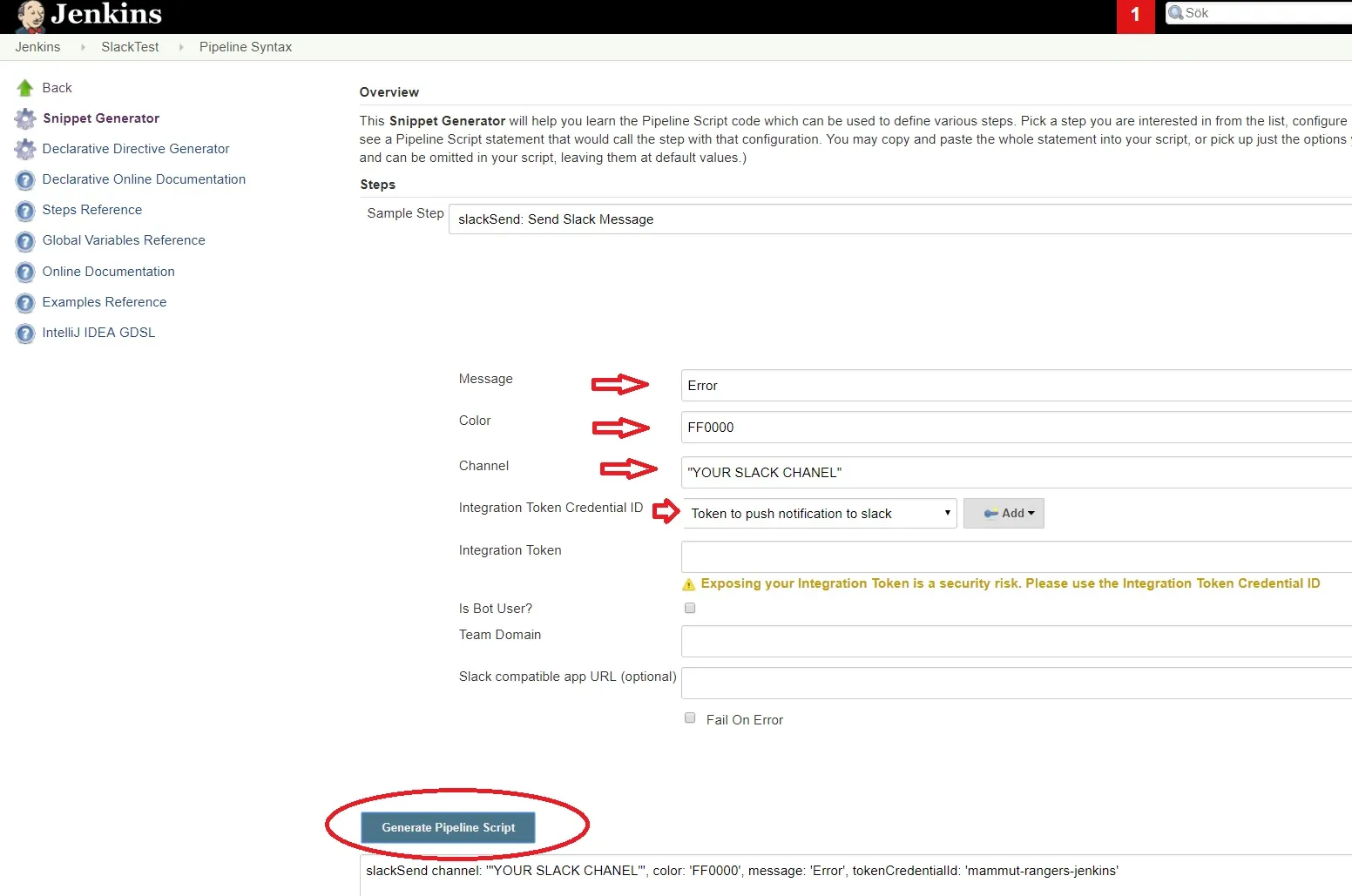Click the IntelliJ IDEA GDSL help icon
The image size is (1352, 896).
point(25,333)
